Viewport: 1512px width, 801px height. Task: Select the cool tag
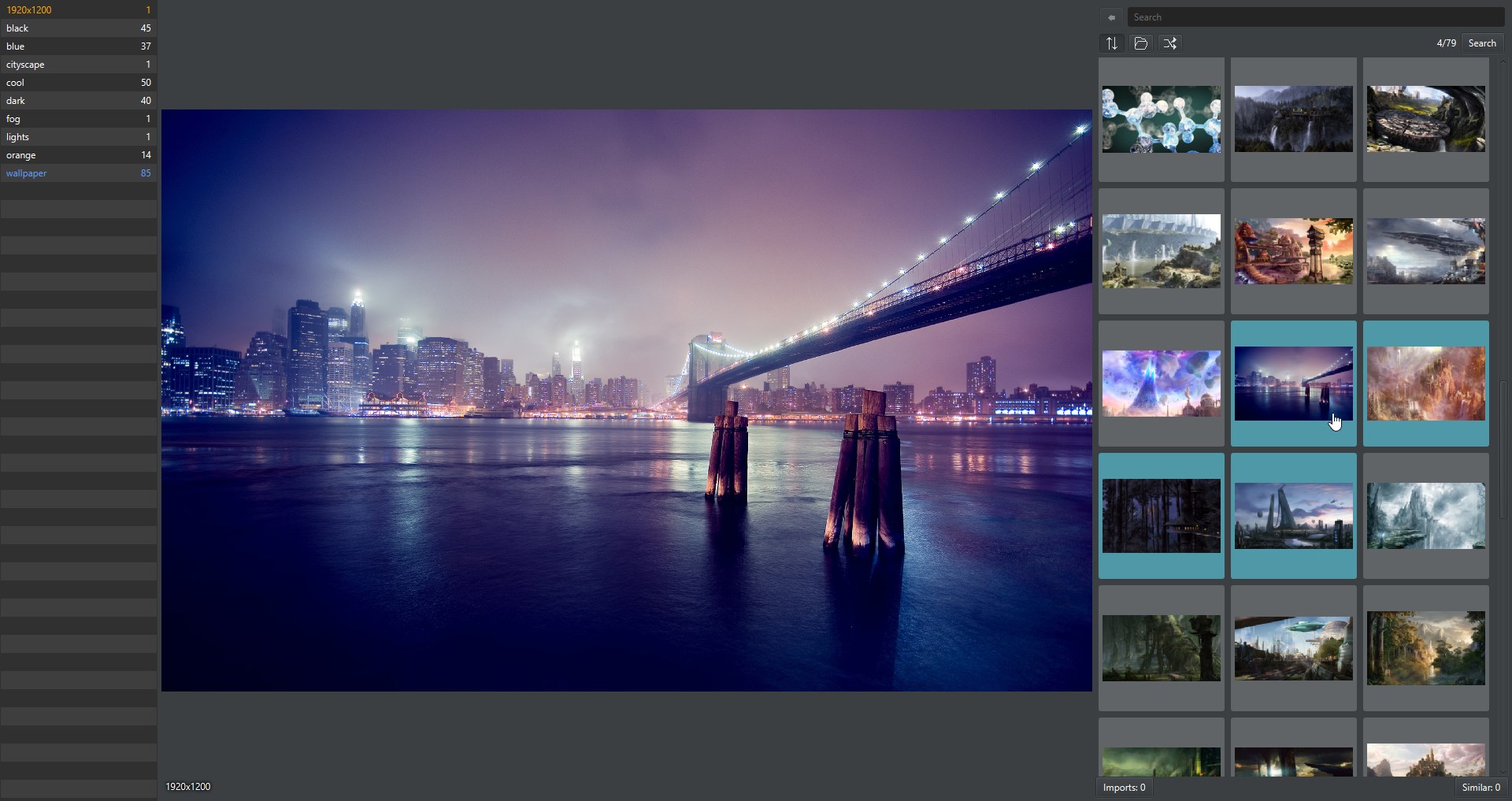pos(79,82)
